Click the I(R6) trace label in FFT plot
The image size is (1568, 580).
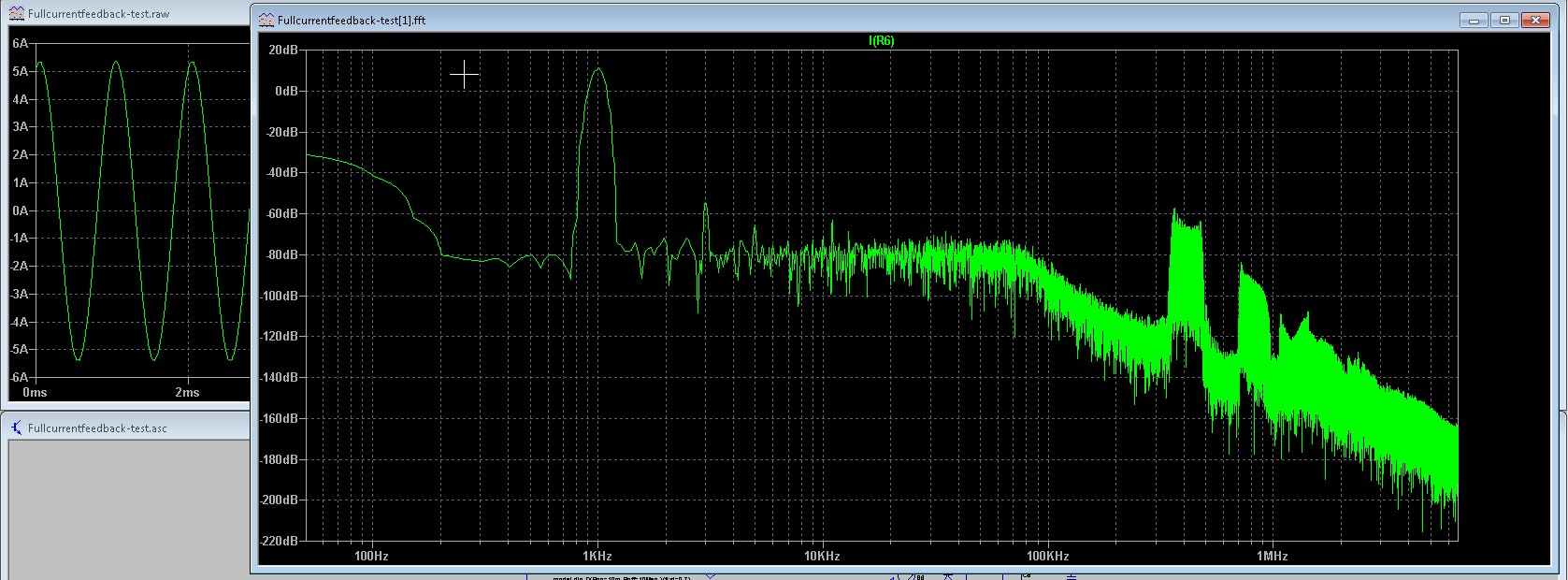pos(881,41)
